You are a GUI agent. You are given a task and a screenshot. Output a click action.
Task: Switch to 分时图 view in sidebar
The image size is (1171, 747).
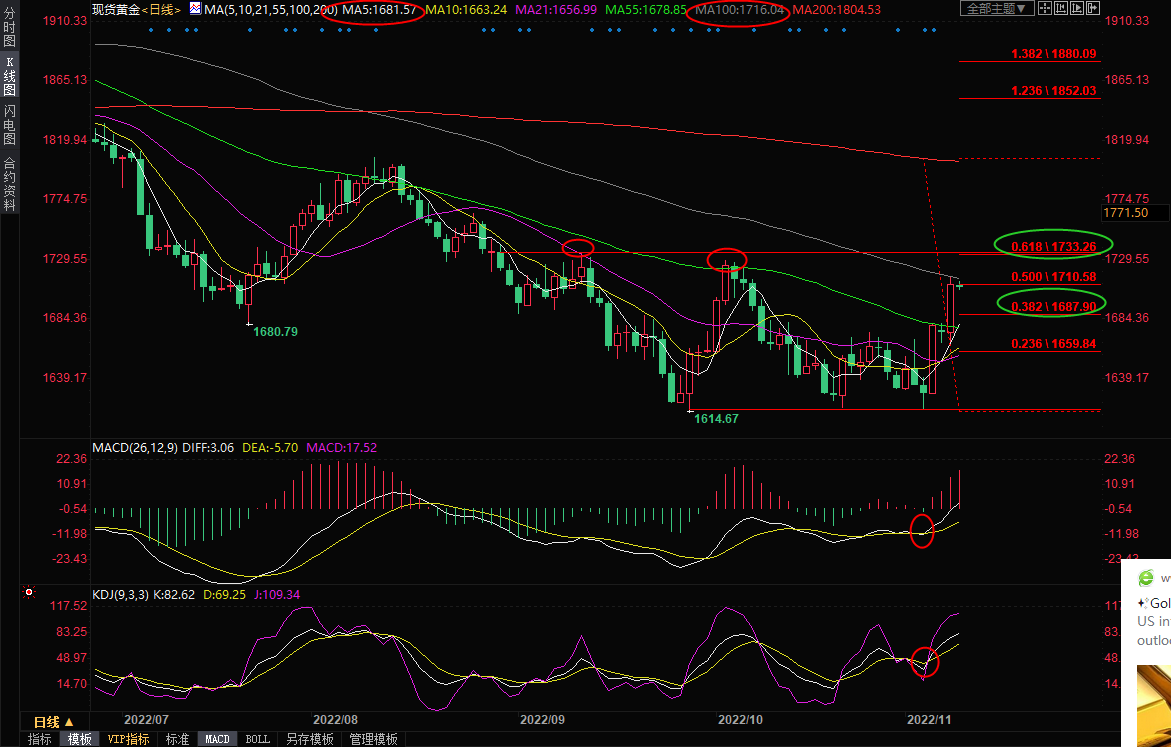pyautogui.click(x=9, y=28)
